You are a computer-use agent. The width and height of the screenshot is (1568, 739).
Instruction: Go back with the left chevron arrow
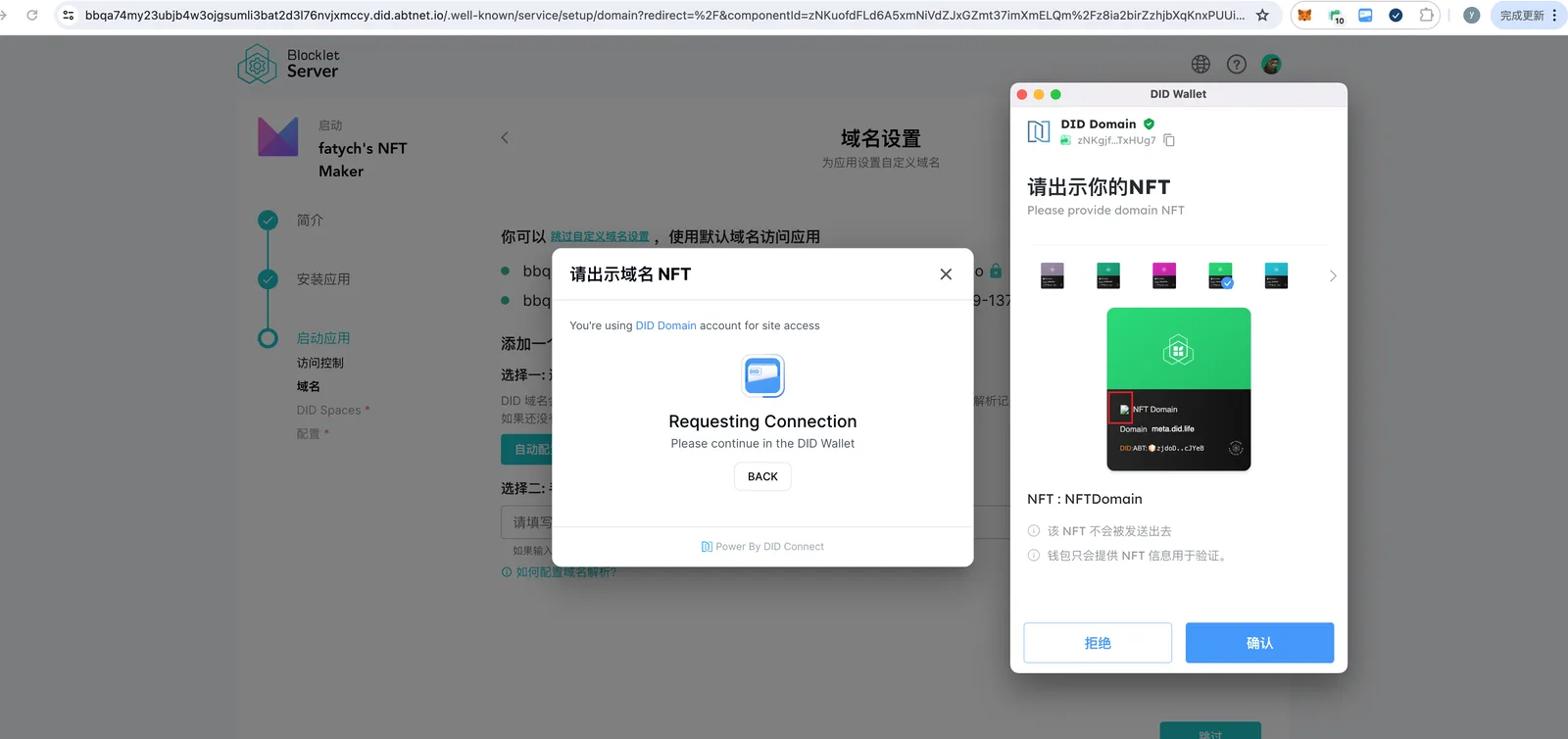tap(505, 138)
